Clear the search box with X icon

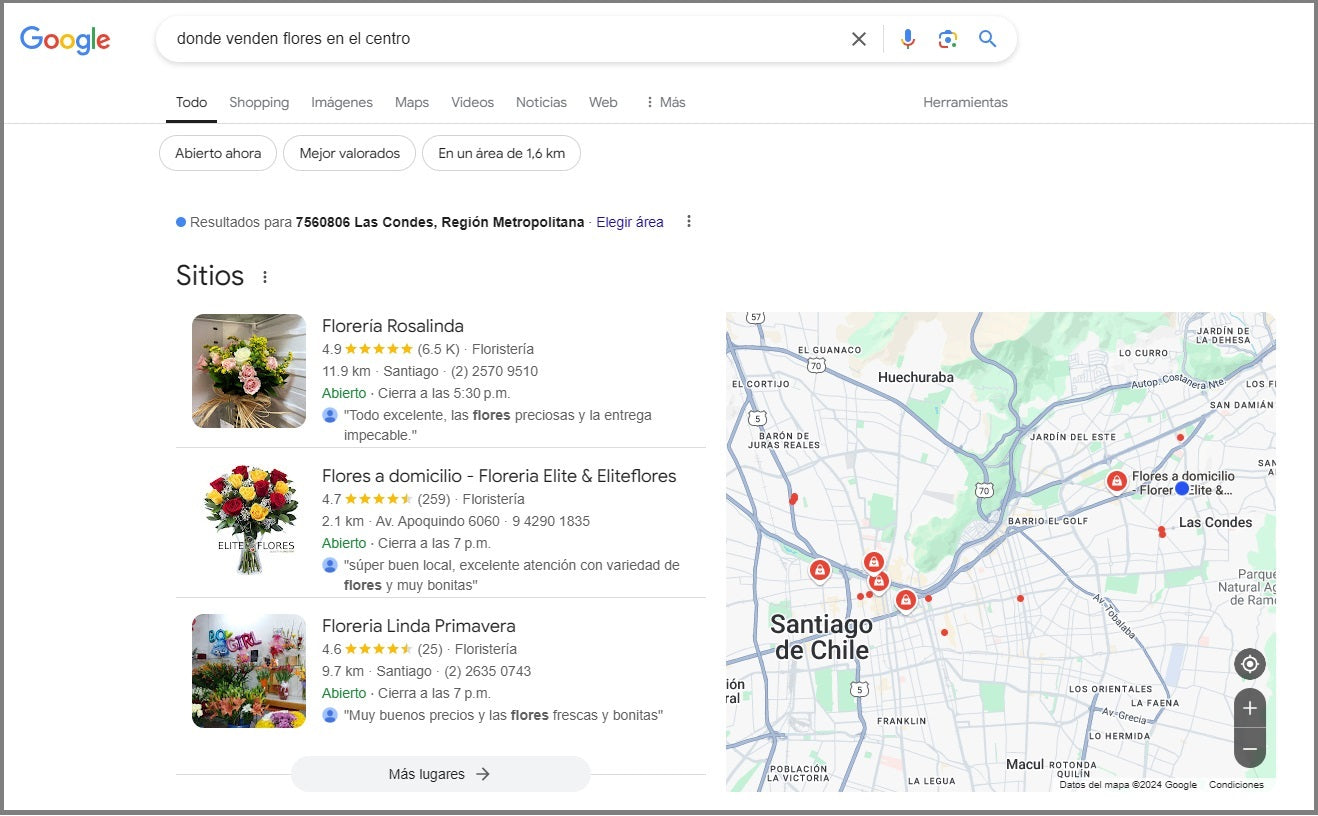[859, 39]
